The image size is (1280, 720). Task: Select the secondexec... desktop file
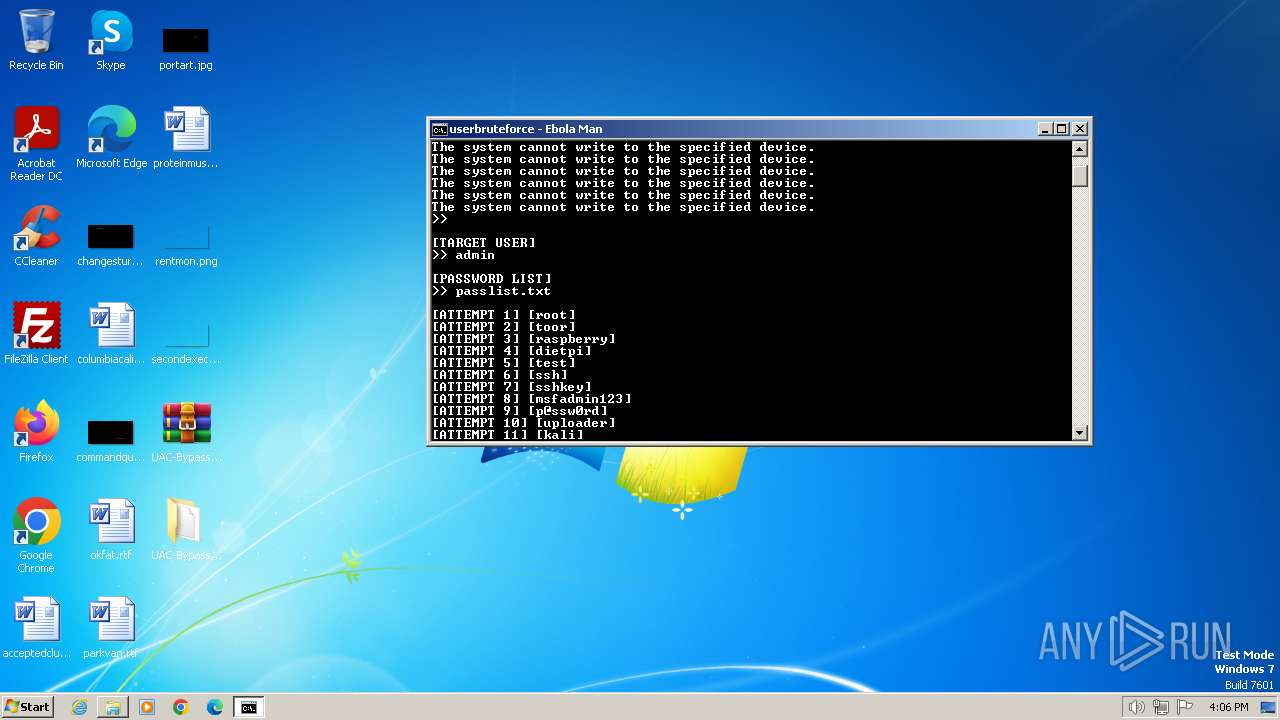tap(186, 342)
